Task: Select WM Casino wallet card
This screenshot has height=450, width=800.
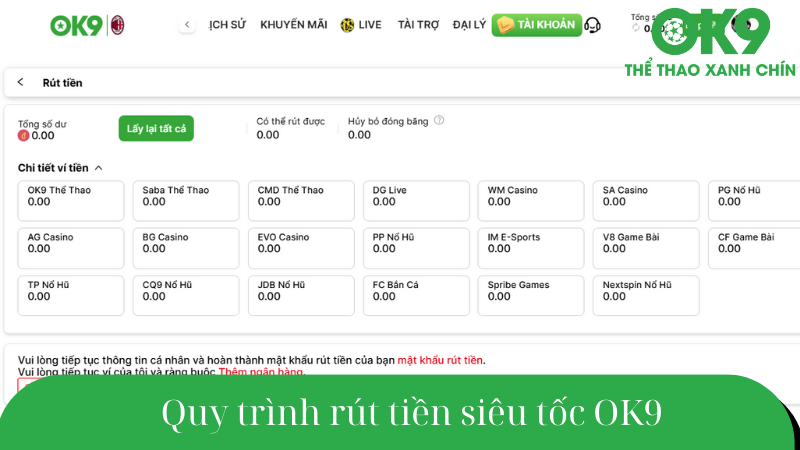Action: tap(531, 201)
